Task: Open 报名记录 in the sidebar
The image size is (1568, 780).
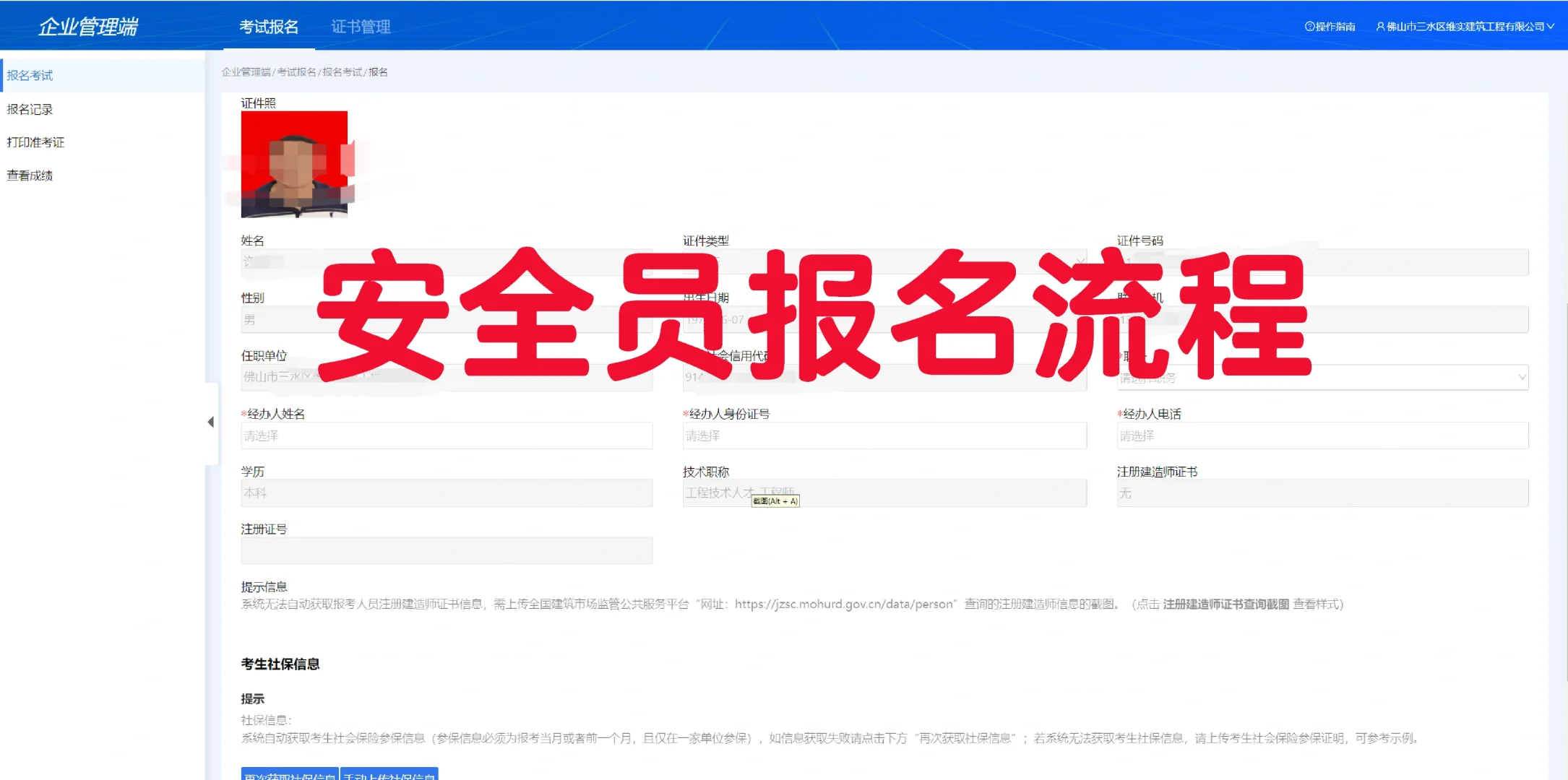Action: coord(30,109)
